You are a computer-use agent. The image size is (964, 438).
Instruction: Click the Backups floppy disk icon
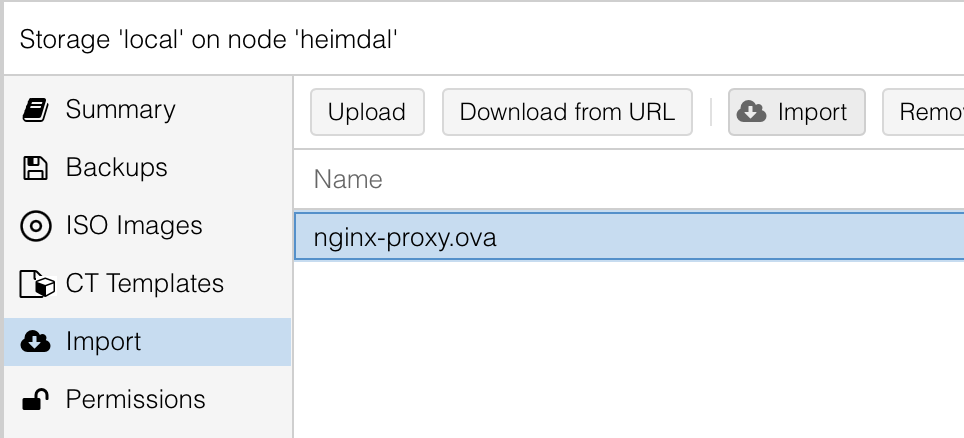click(x=35, y=168)
